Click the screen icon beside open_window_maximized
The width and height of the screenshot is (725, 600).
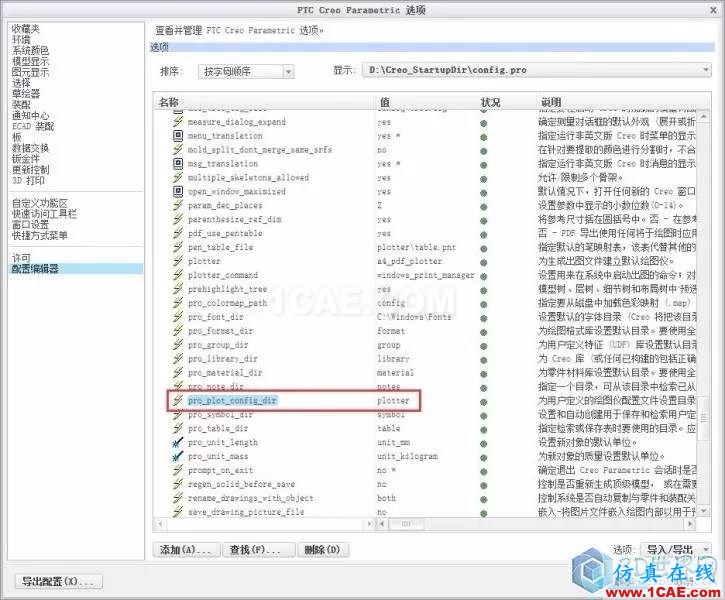[178, 191]
